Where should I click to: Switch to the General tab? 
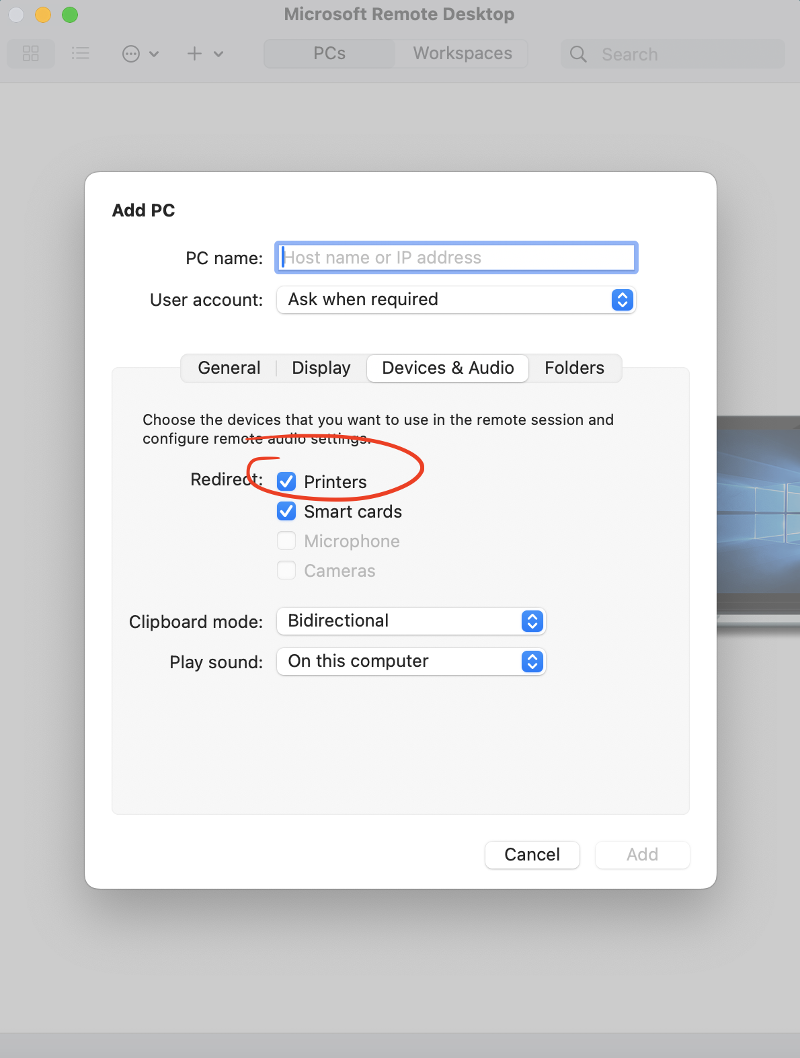(229, 368)
